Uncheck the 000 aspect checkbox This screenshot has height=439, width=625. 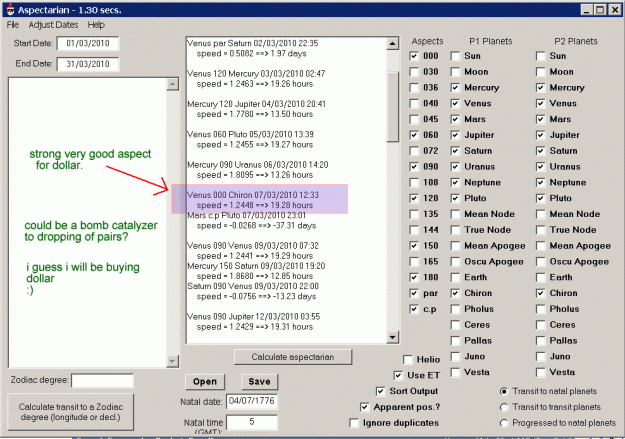click(x=414, y=56)
